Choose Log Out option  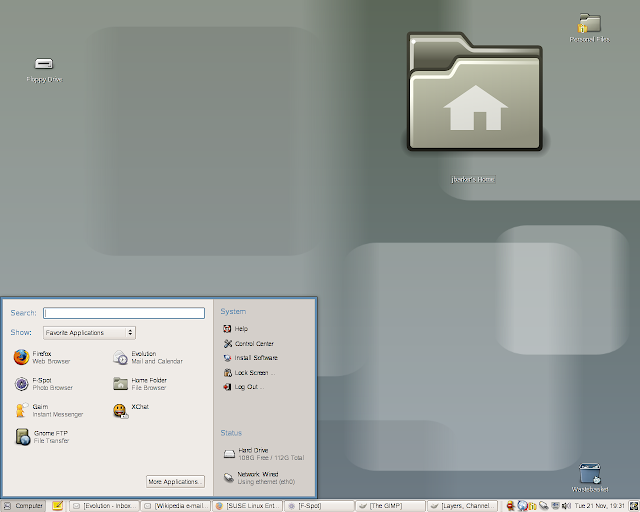(243, 387)
